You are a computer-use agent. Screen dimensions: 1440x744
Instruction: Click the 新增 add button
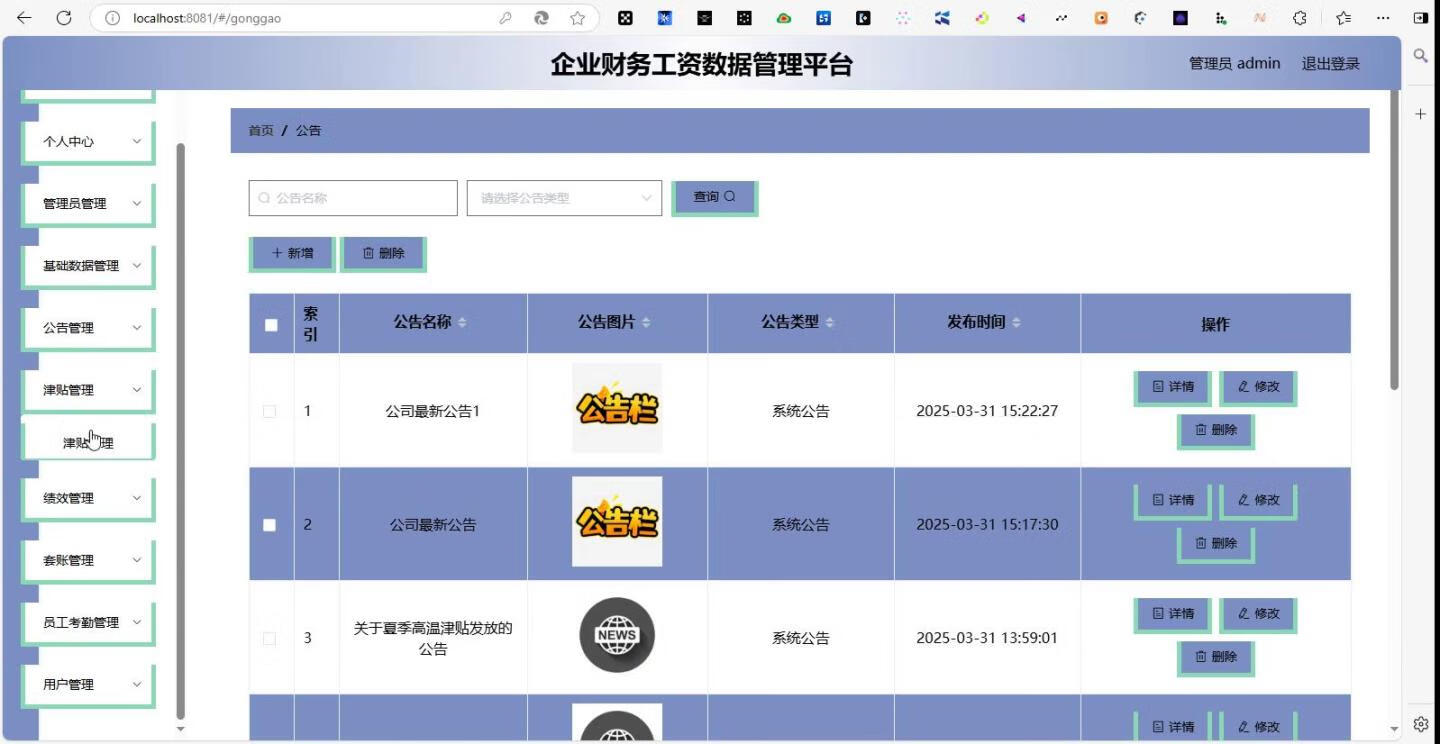click(292, 254)
